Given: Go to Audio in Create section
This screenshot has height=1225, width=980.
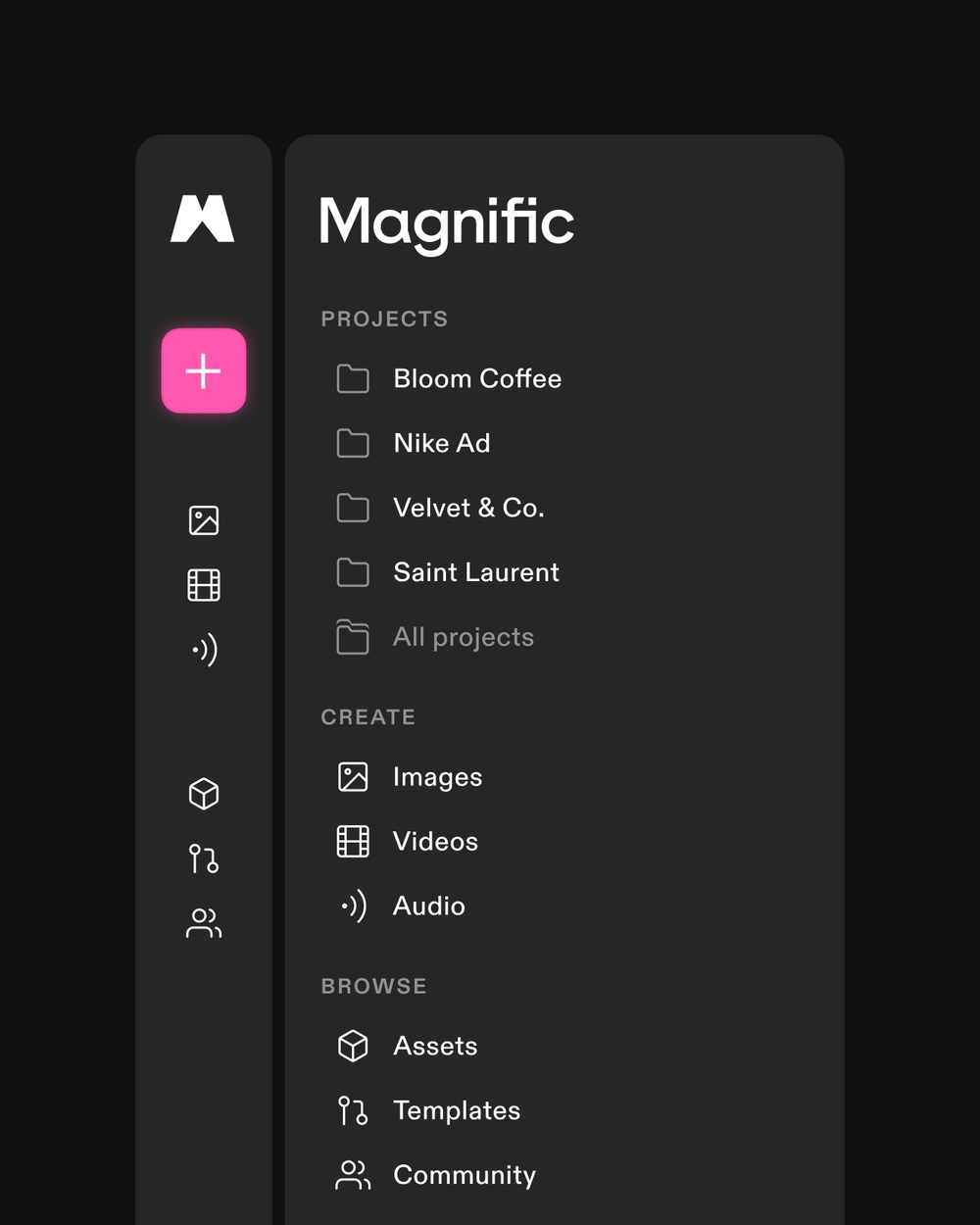Looking at the screenshot, I should point(429,906).
